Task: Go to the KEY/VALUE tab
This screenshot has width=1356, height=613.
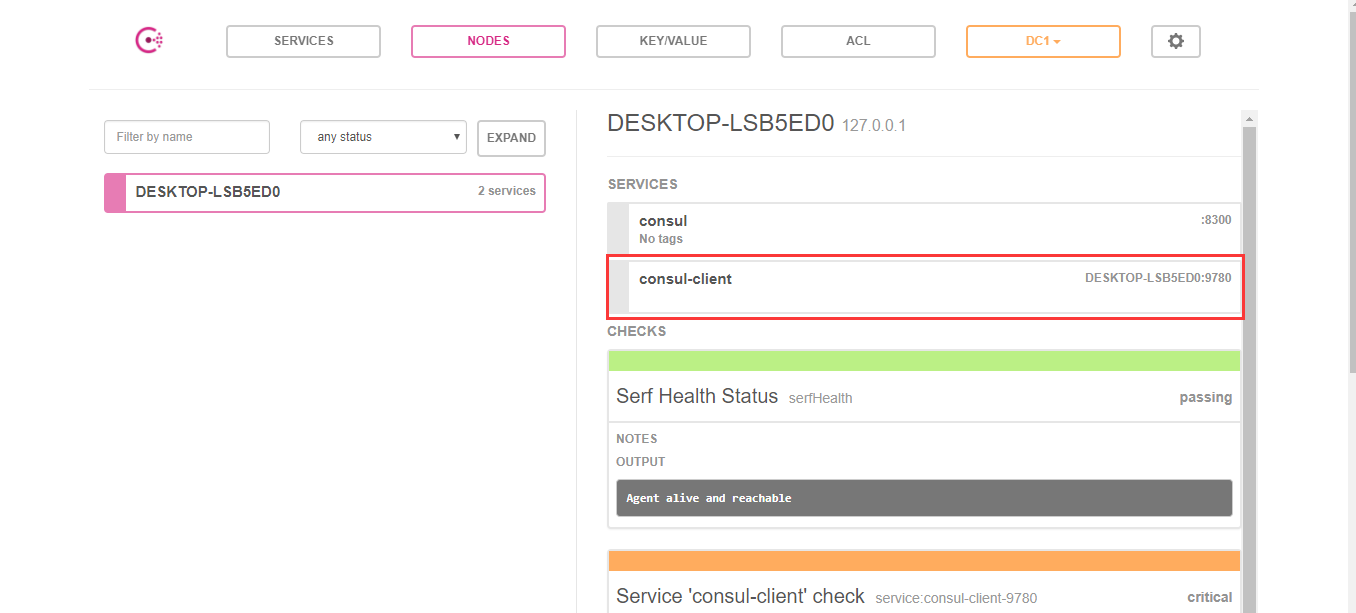Action: pyautogui.click(x=674, y=41)
